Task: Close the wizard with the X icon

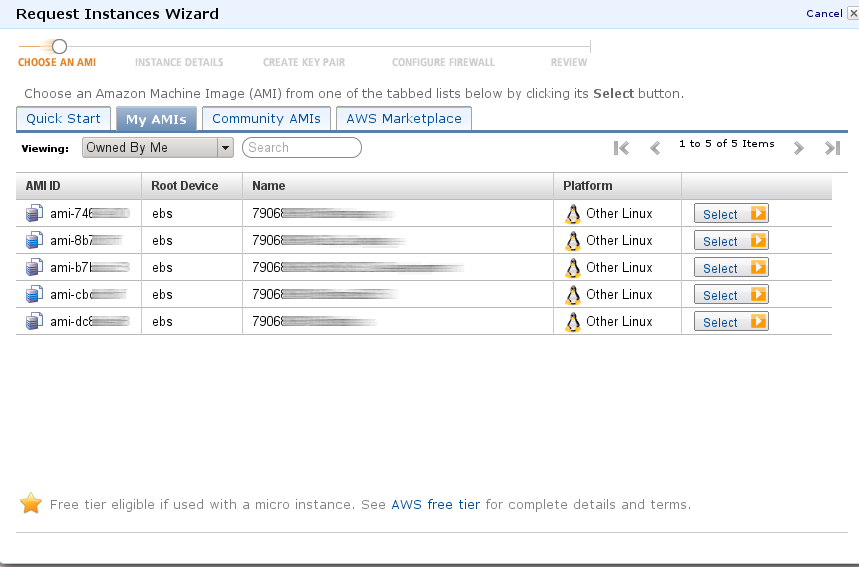Action: point(853,13)
